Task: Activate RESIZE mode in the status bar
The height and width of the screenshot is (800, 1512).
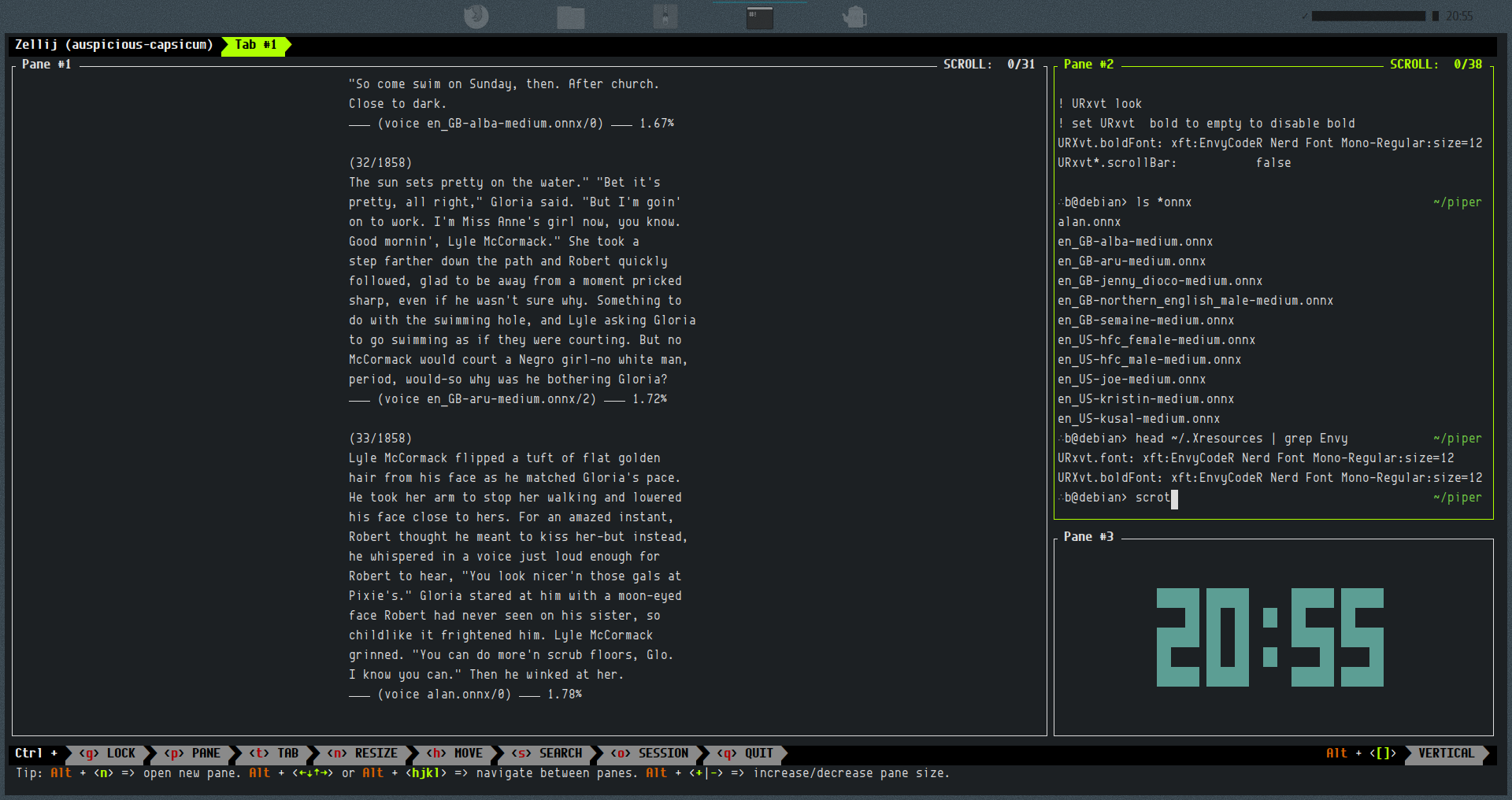Action: (x=363, y=754)
